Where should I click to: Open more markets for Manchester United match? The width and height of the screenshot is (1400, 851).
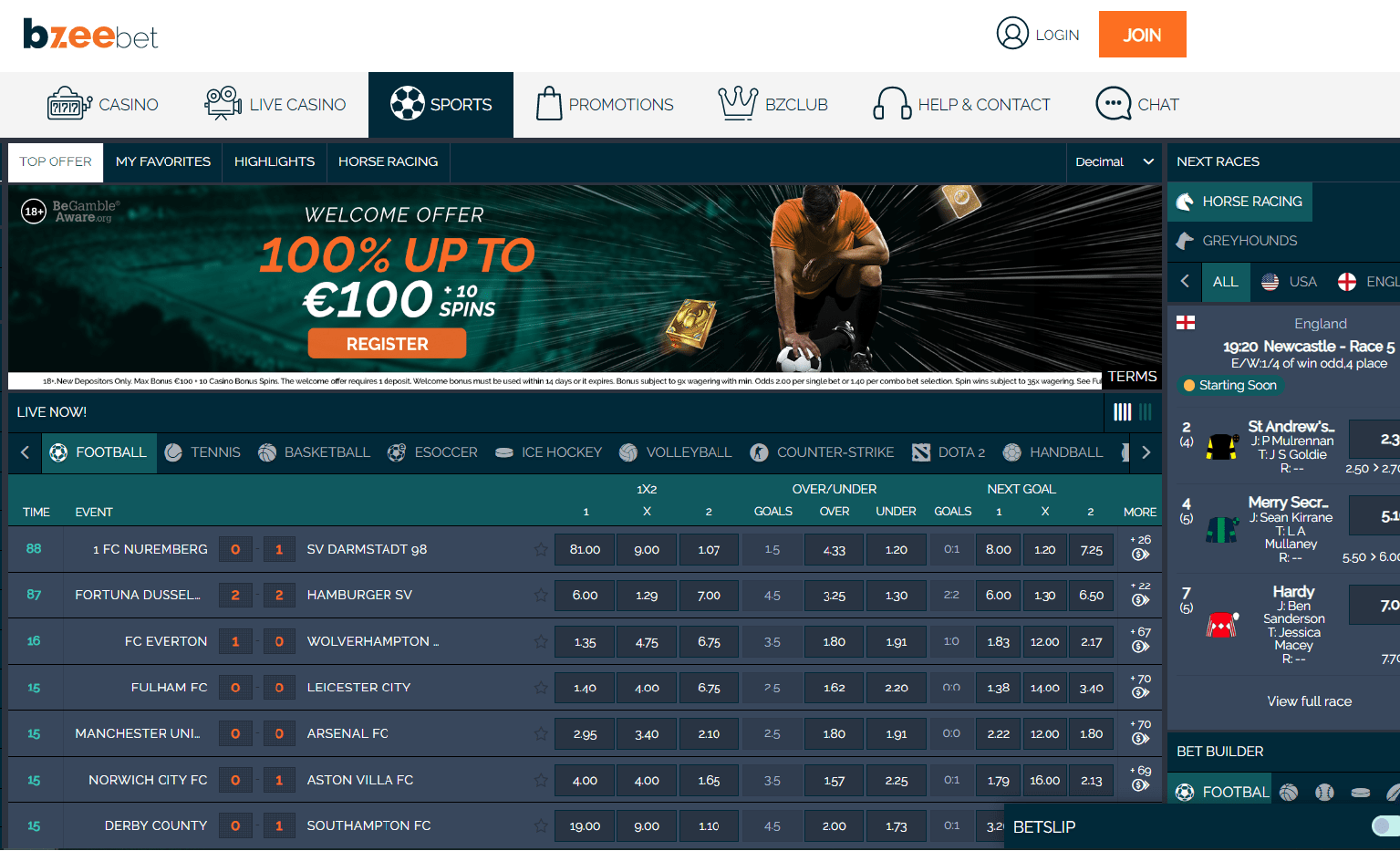tap(1140, 732)
